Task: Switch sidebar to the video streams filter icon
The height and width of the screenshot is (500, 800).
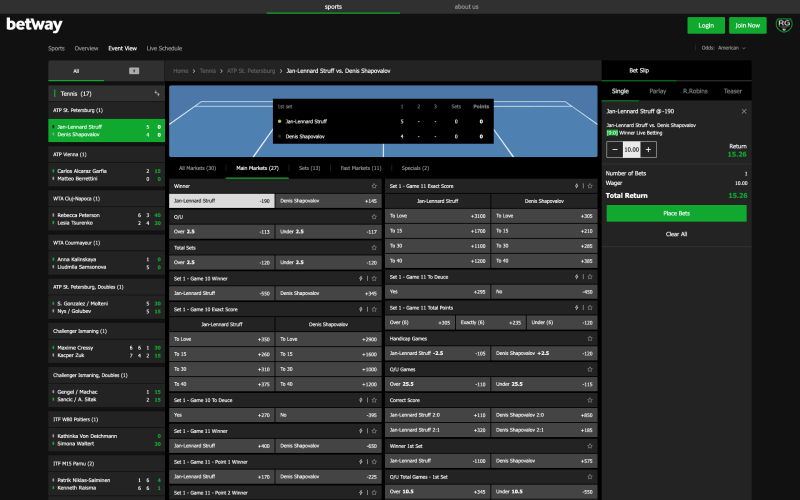Action: point(134,71)
